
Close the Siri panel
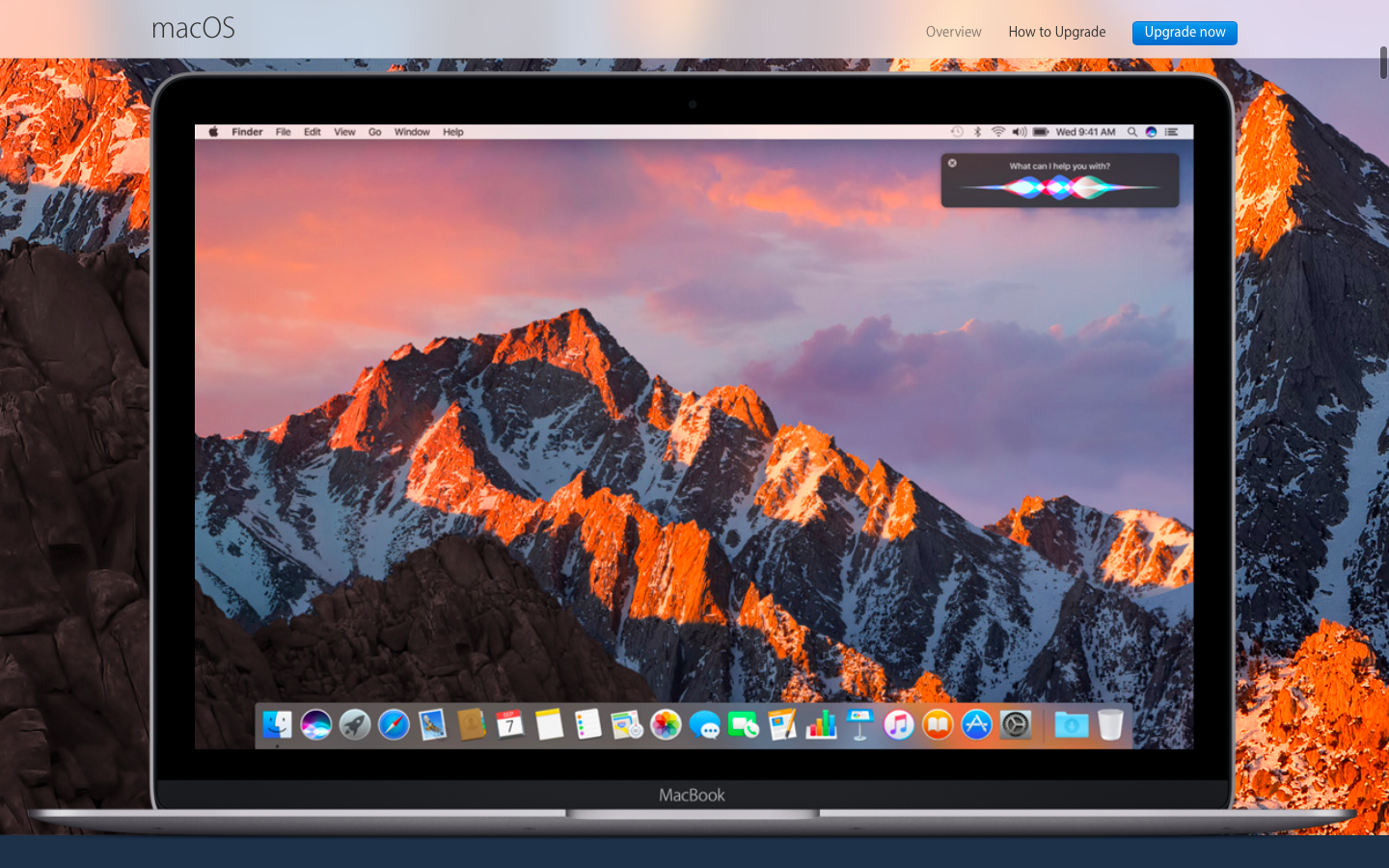click(952, 163)
